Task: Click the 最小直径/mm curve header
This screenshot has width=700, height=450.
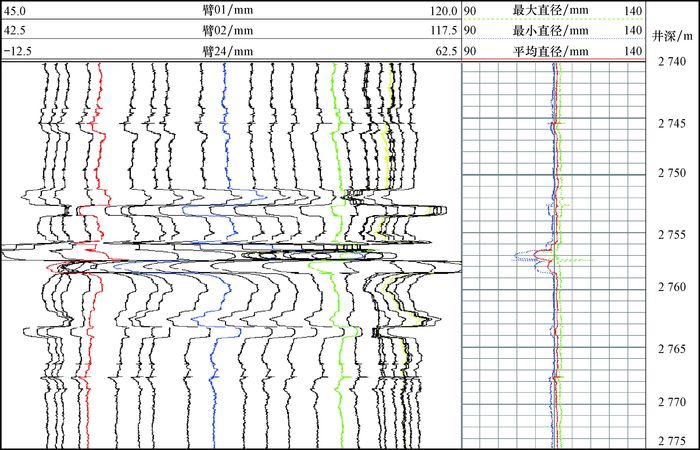Action: tap(549, 30)
